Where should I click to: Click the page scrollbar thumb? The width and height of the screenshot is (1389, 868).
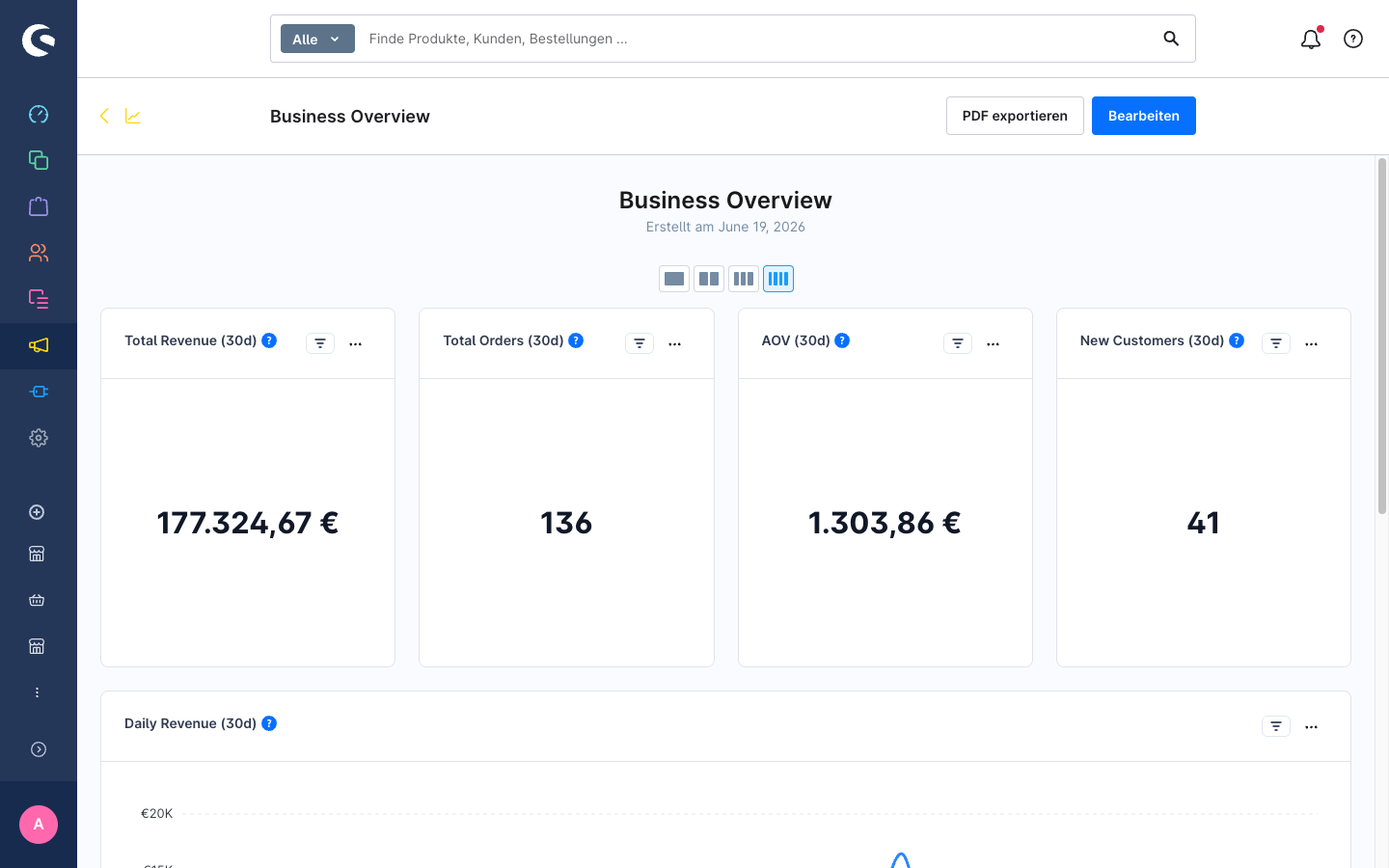tap(1382, 336)
